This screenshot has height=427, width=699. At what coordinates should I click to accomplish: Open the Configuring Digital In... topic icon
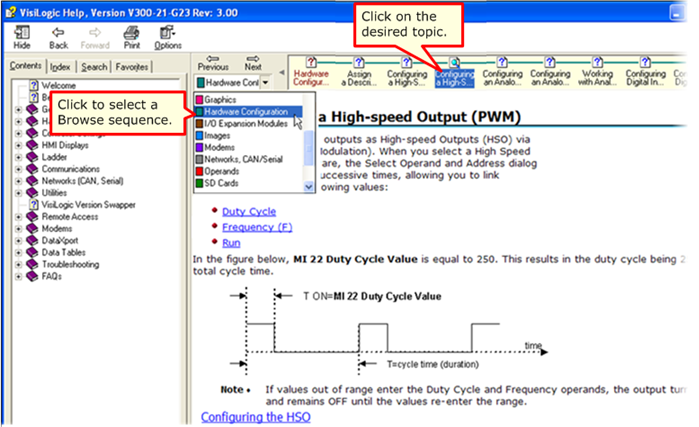coord(645,62)
